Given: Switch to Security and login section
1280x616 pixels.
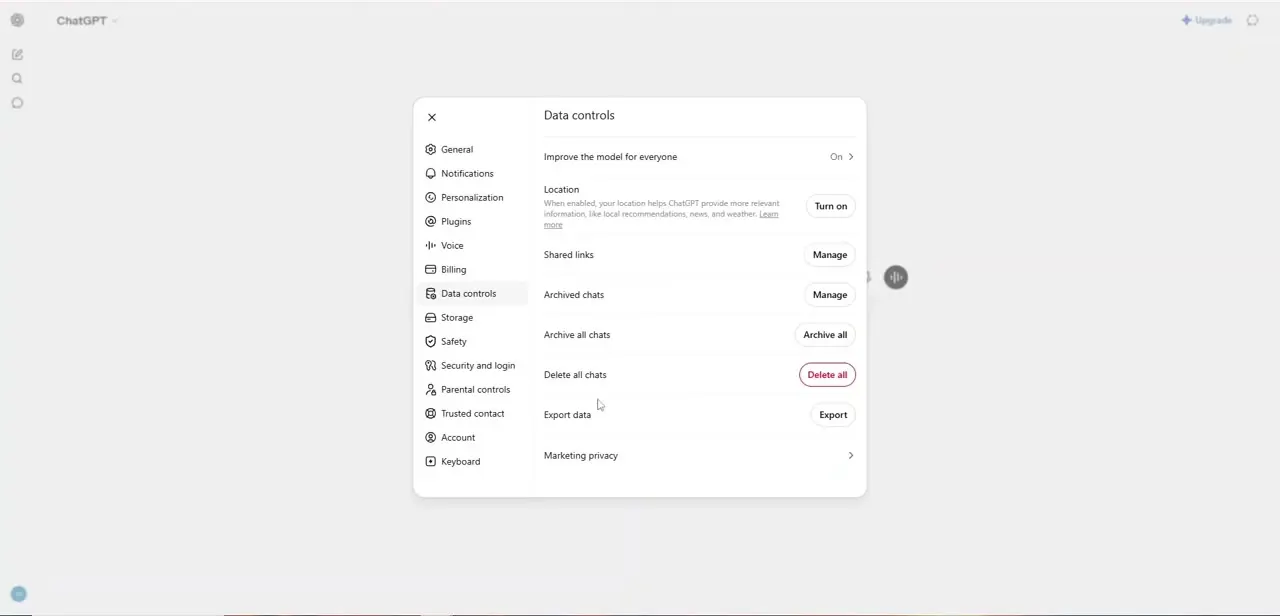Looking at the screenshot, I should point(472,365).
